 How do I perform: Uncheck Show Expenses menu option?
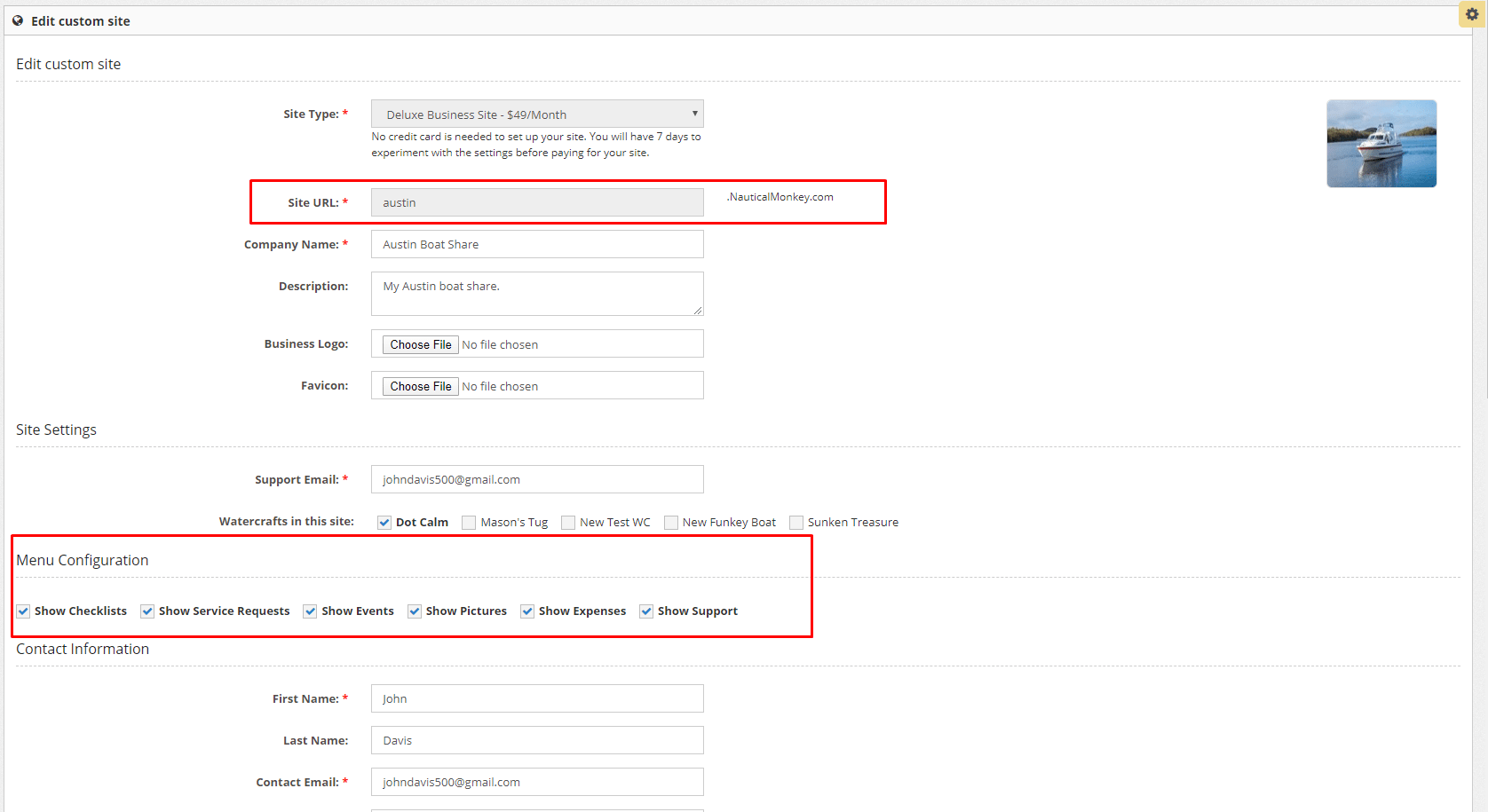click(x=527, y=611)
